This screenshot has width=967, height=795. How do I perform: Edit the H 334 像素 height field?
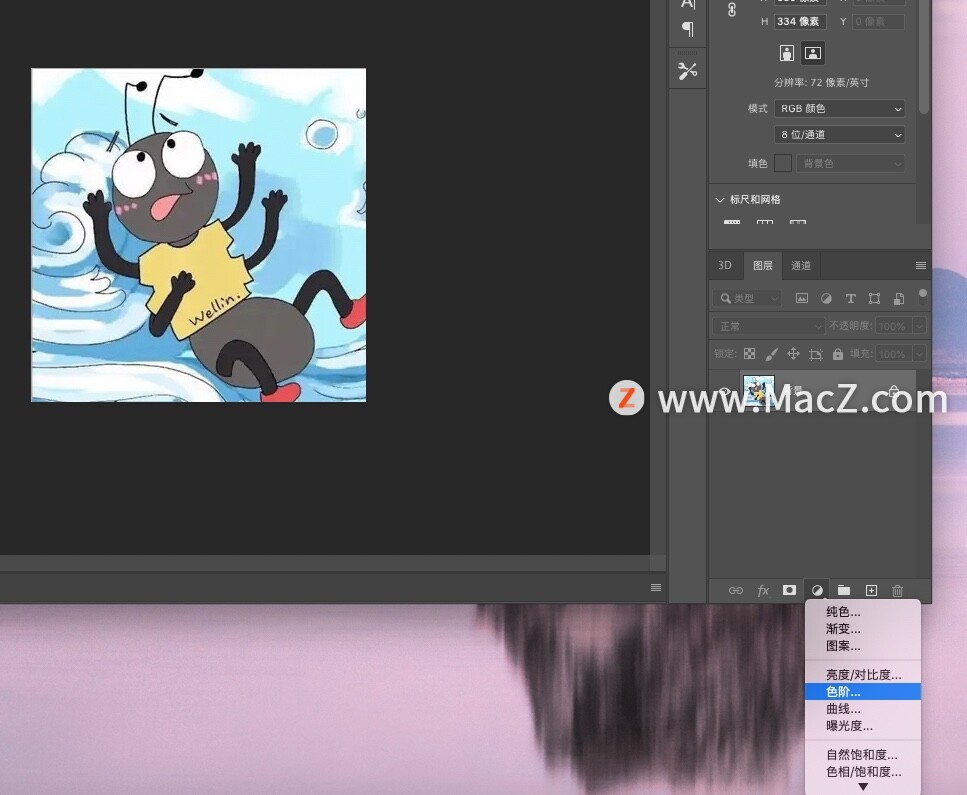click(800, 22)
